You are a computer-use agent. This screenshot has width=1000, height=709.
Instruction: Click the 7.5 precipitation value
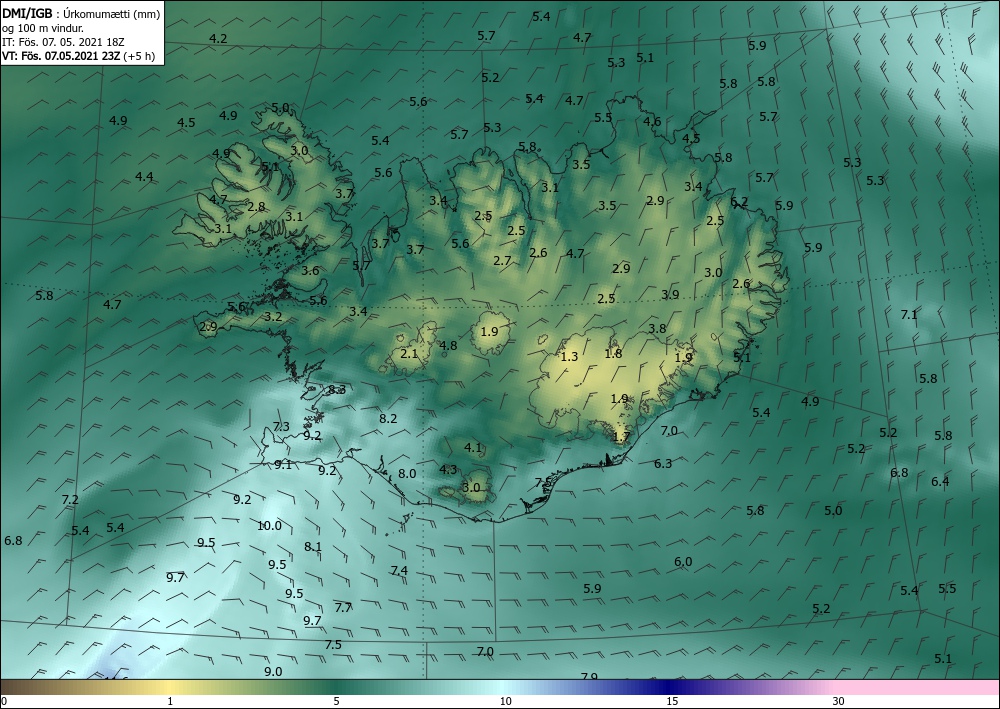[x=333, y=645]
